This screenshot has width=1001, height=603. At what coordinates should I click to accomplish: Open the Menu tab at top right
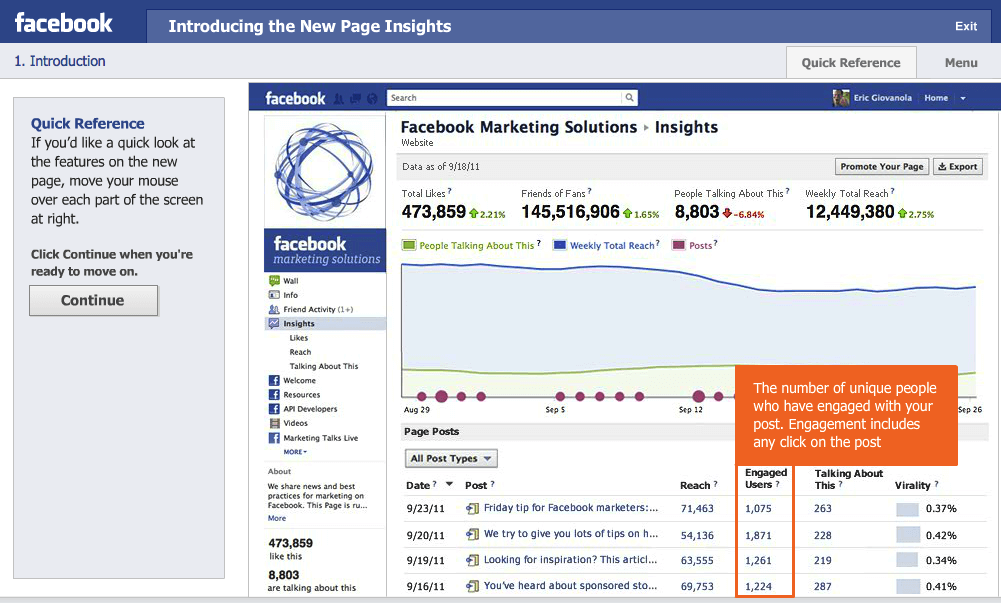coord(959,62)
